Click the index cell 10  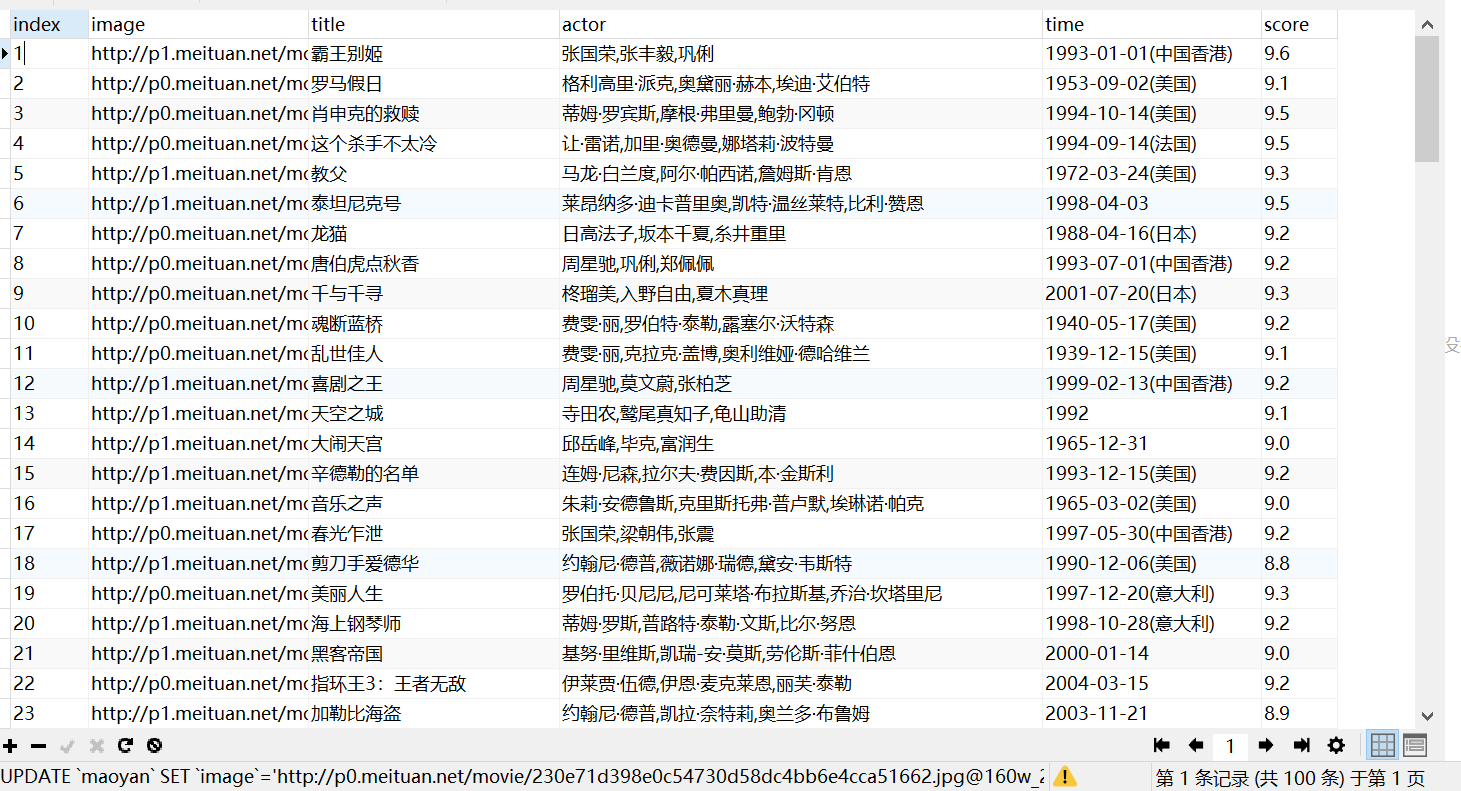tap(49, 324)
